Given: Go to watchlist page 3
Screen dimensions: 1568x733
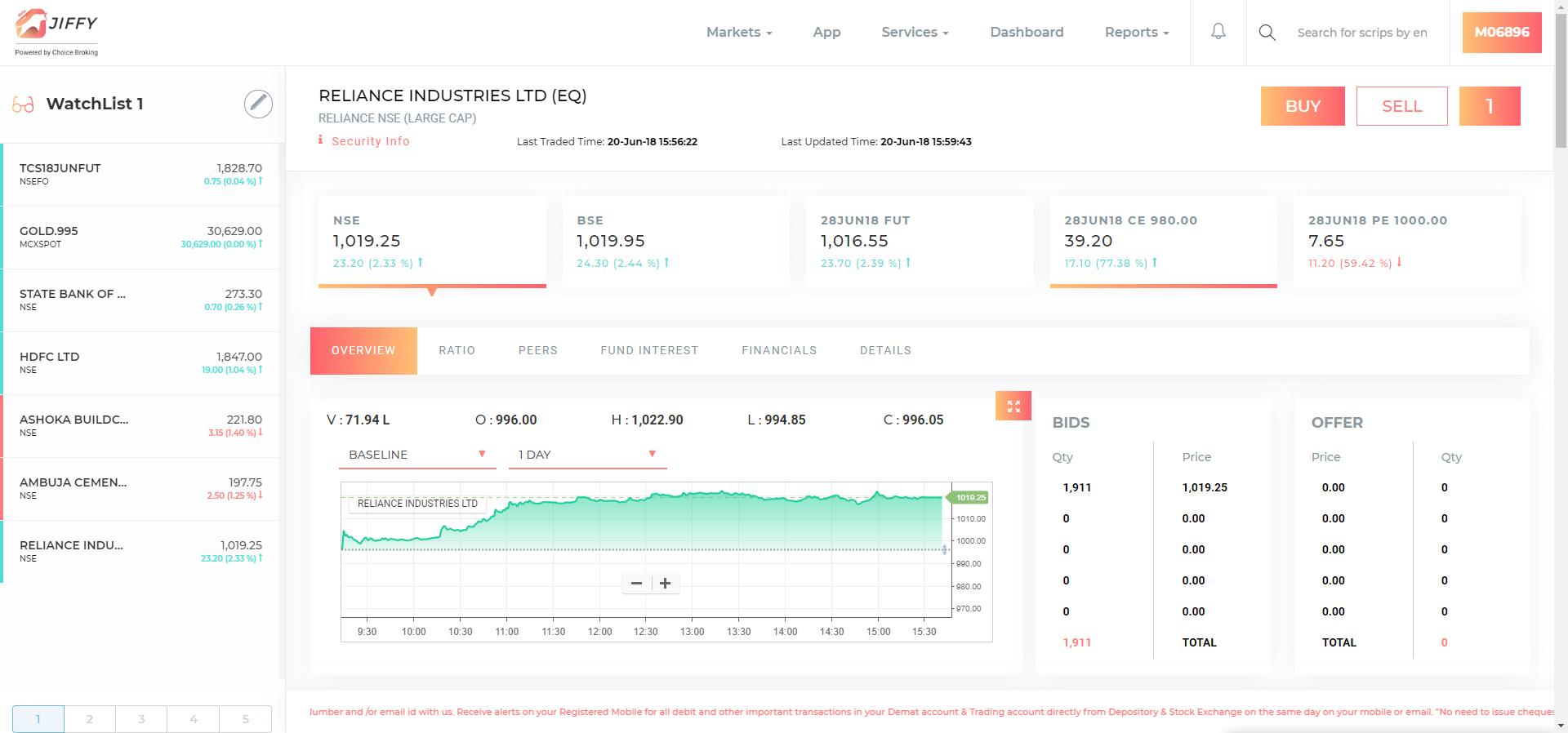Looking at the screenshot, I should coord(141,719).
